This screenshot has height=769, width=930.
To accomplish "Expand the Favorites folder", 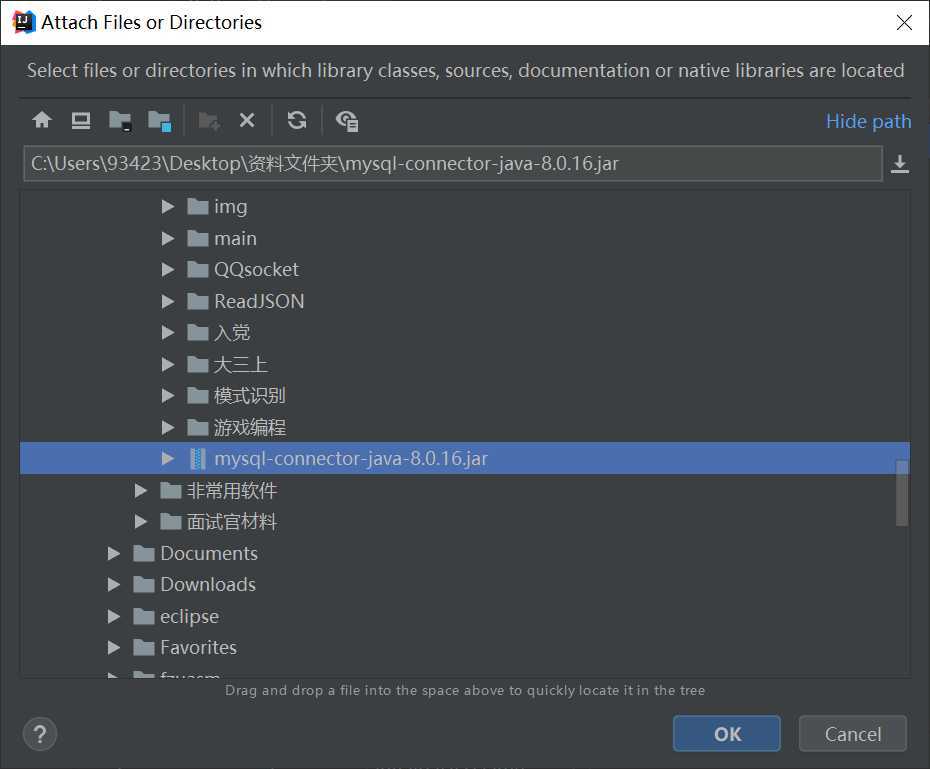I will pos(113,647).
